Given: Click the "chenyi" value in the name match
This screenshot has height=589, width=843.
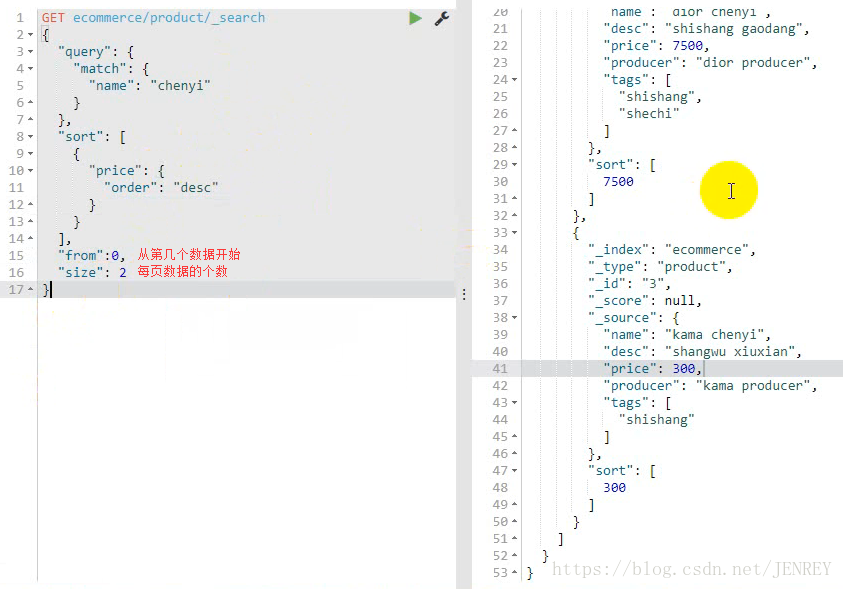Looking at the screenshot, I should pyautogui.click(x=181, y=85).
